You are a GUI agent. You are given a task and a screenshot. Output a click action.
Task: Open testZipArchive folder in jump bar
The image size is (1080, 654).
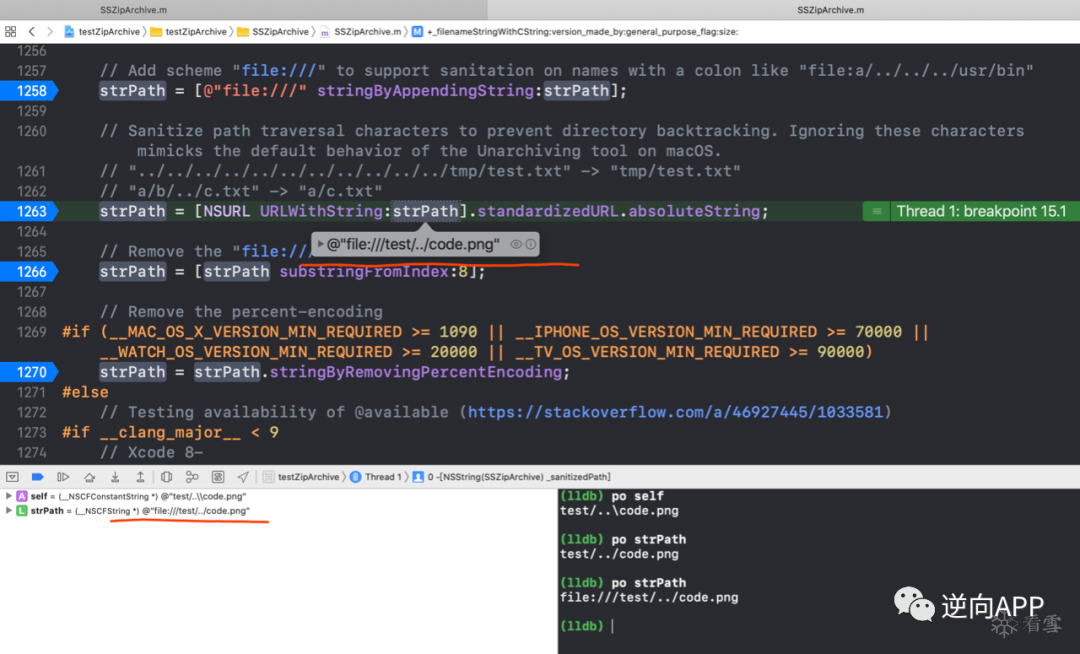(189, 32)
